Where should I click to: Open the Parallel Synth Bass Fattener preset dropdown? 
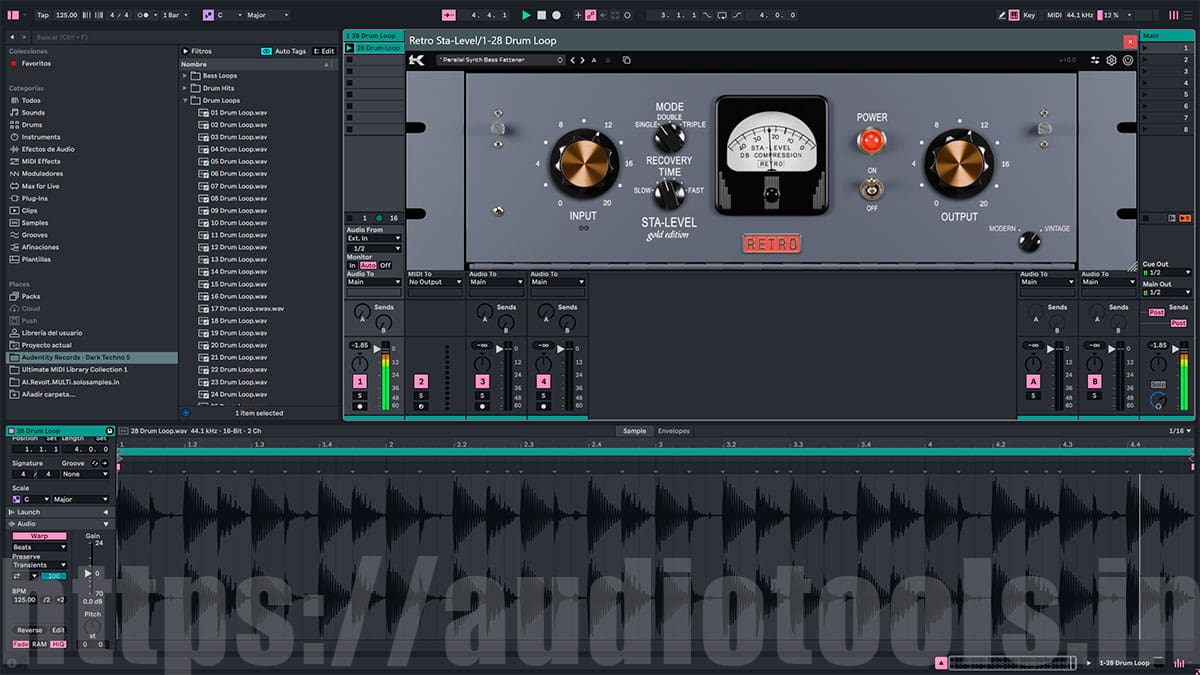click(x=501, y=60)
